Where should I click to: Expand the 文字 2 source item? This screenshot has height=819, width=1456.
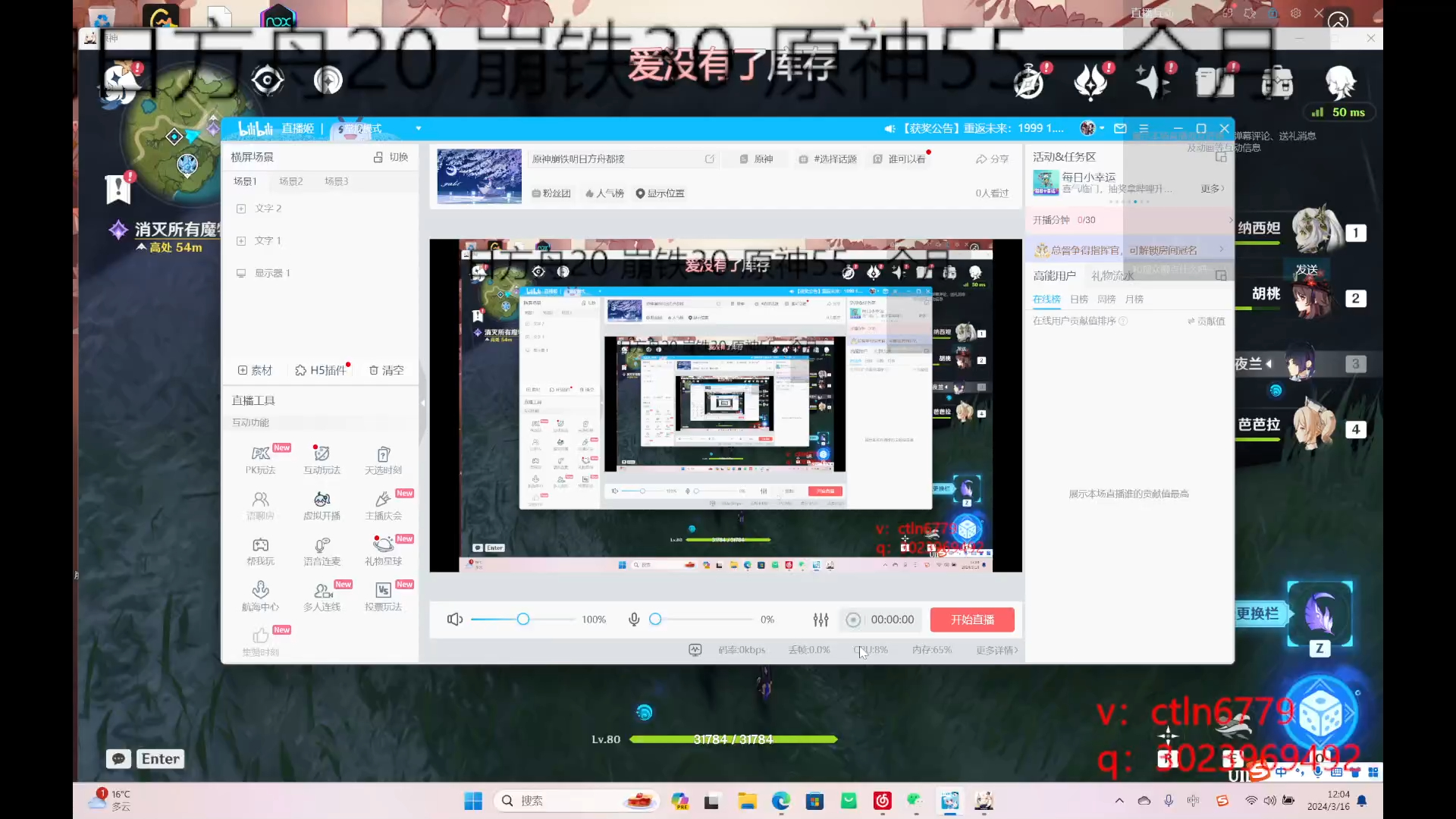241,208
